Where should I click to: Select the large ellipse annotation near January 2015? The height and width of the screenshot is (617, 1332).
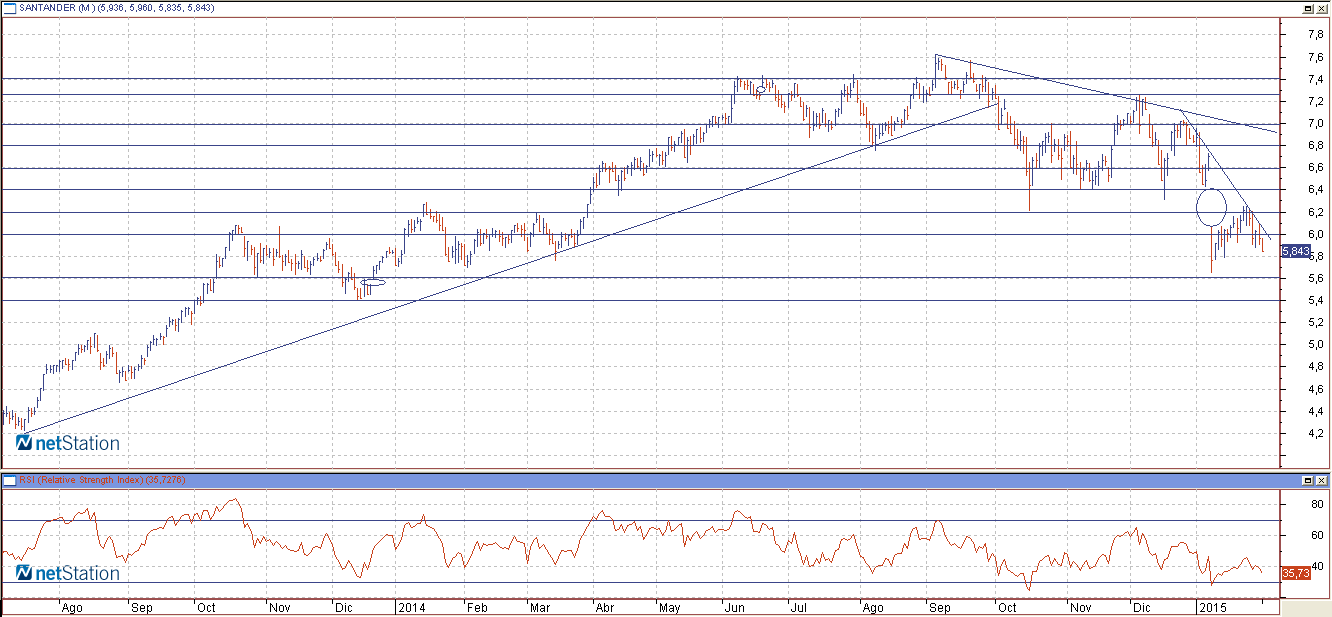[1211, 207]
